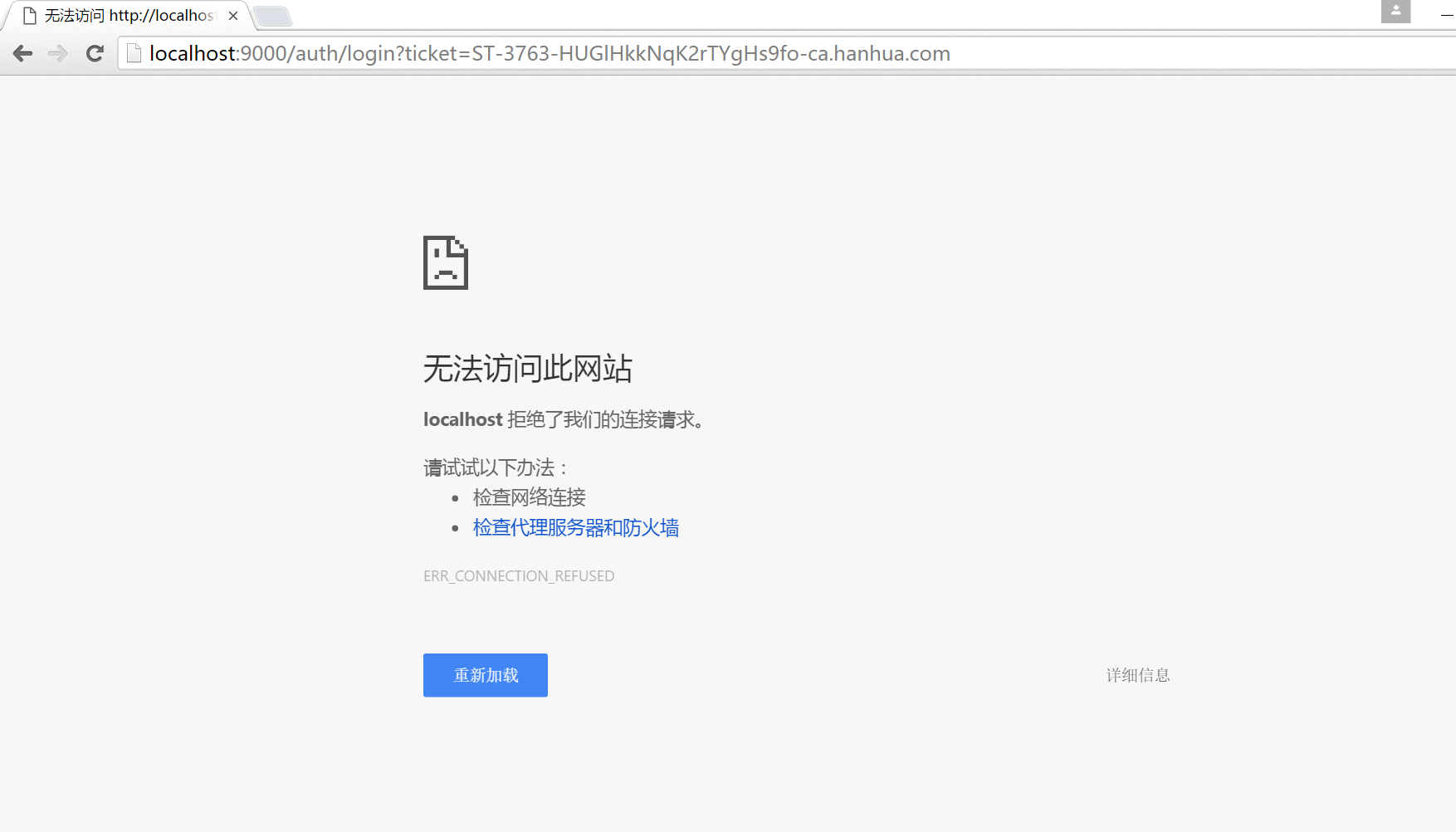Open the 详细信息 details expander
The width and height of the screenshot is (1456, 832).
[1137, 675]
